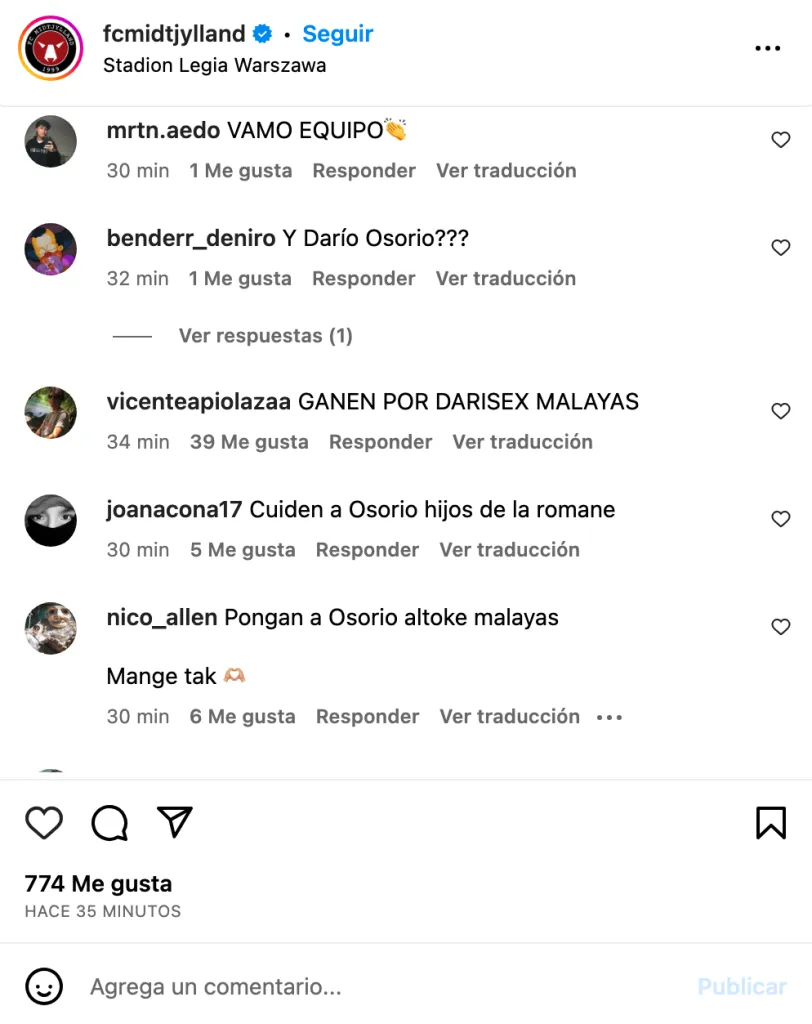Like joanacona17's comment heart

pos(781,519)
